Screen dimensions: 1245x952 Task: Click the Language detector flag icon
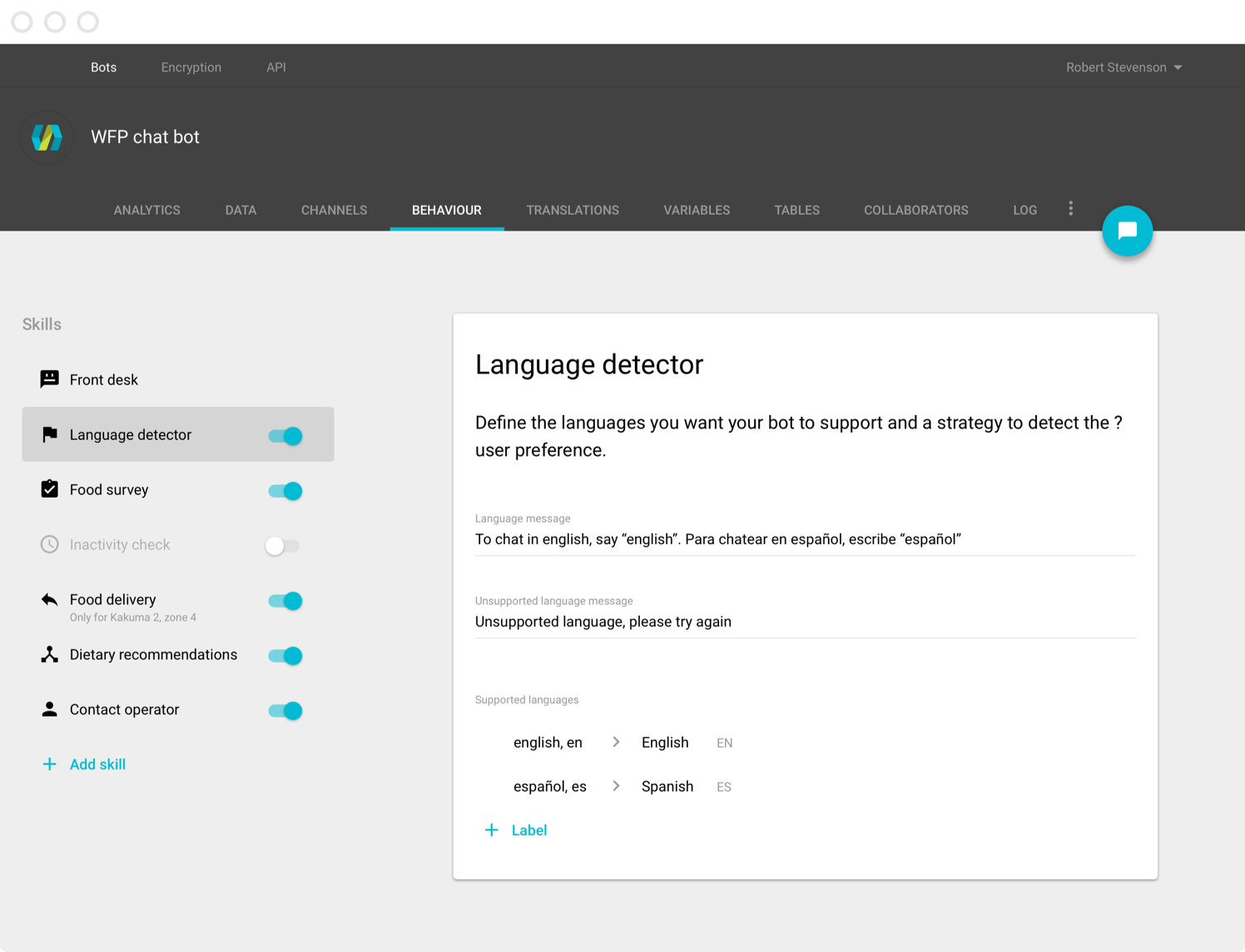(x=50, y=434)
